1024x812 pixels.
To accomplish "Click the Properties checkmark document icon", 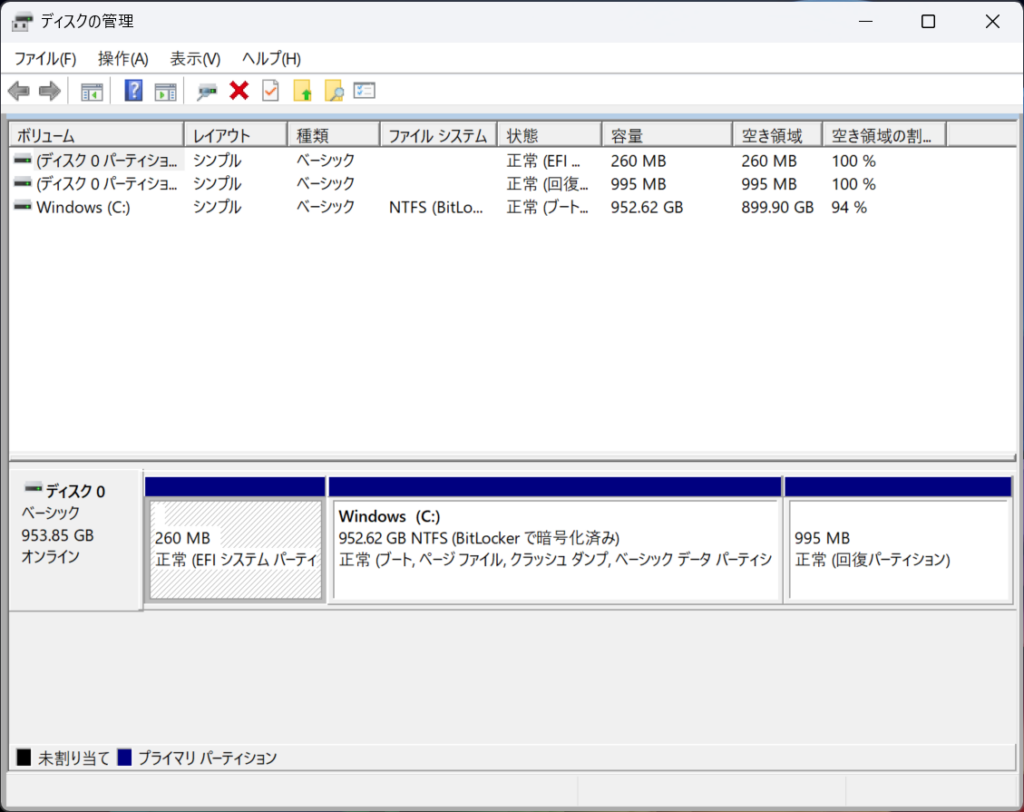I will point(270,91).
